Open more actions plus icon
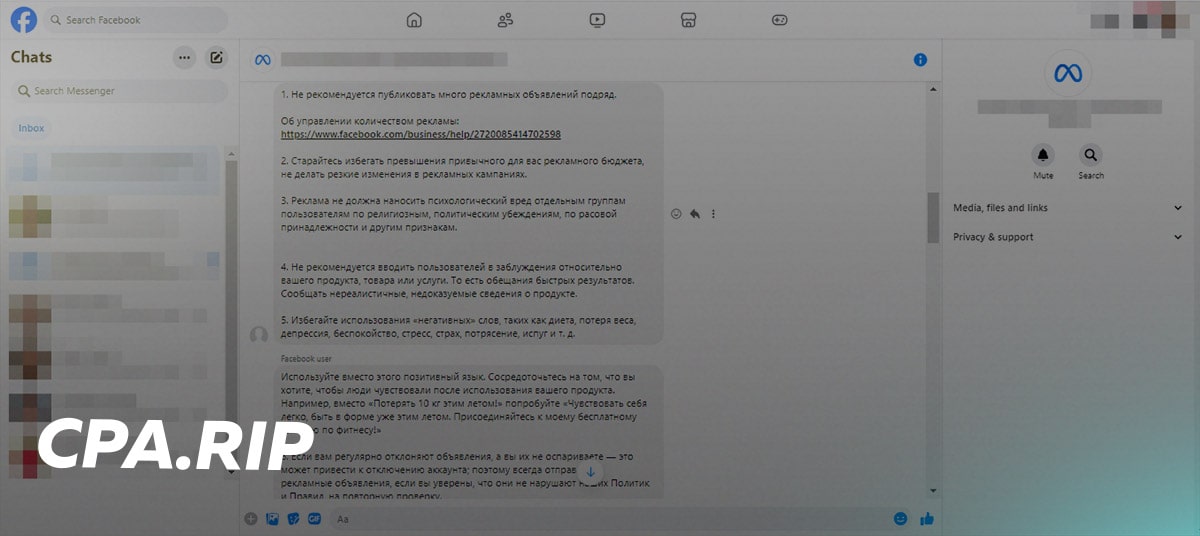 coord(251,519)
